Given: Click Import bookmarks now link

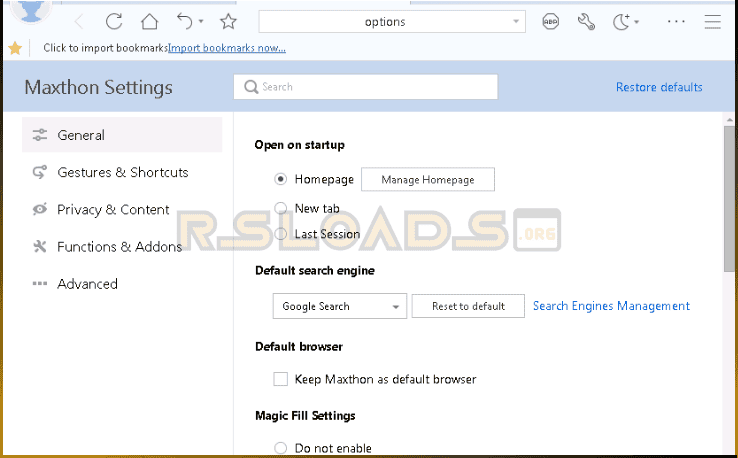Looking at the screenshot, I should 227,48.
